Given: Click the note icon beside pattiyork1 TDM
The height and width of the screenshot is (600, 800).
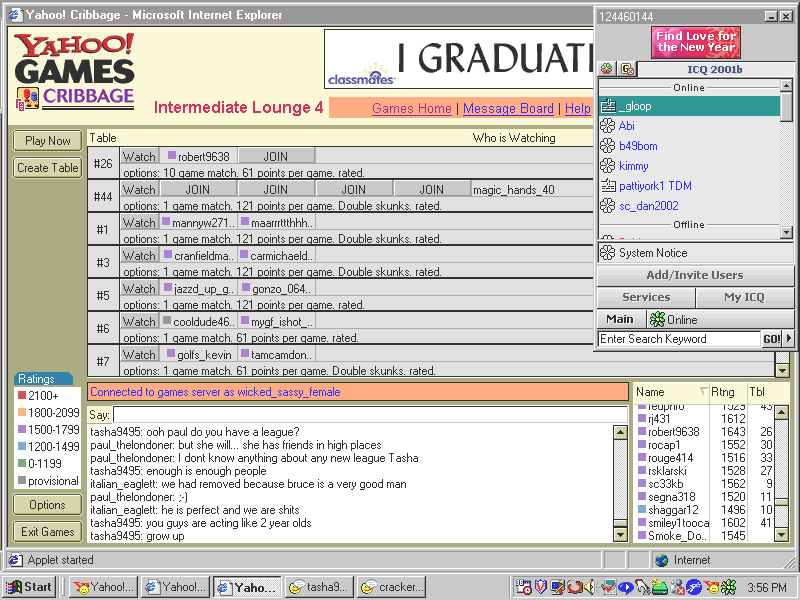Looking at the screenshot, I should 608,185.
